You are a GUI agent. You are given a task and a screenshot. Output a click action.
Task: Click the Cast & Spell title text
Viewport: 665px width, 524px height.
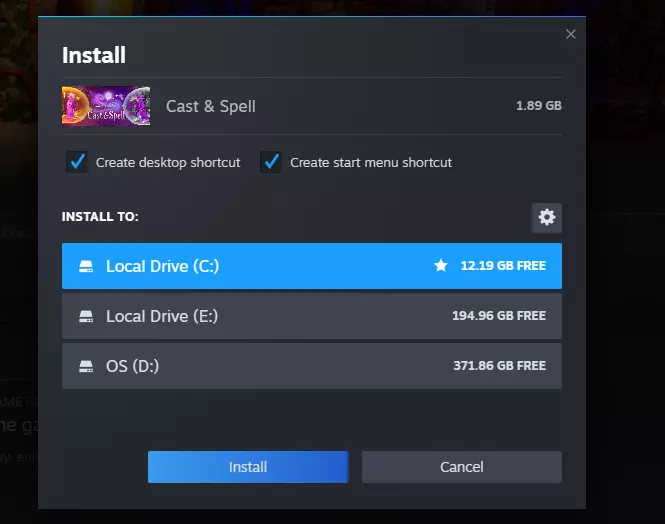click(211, 106)
